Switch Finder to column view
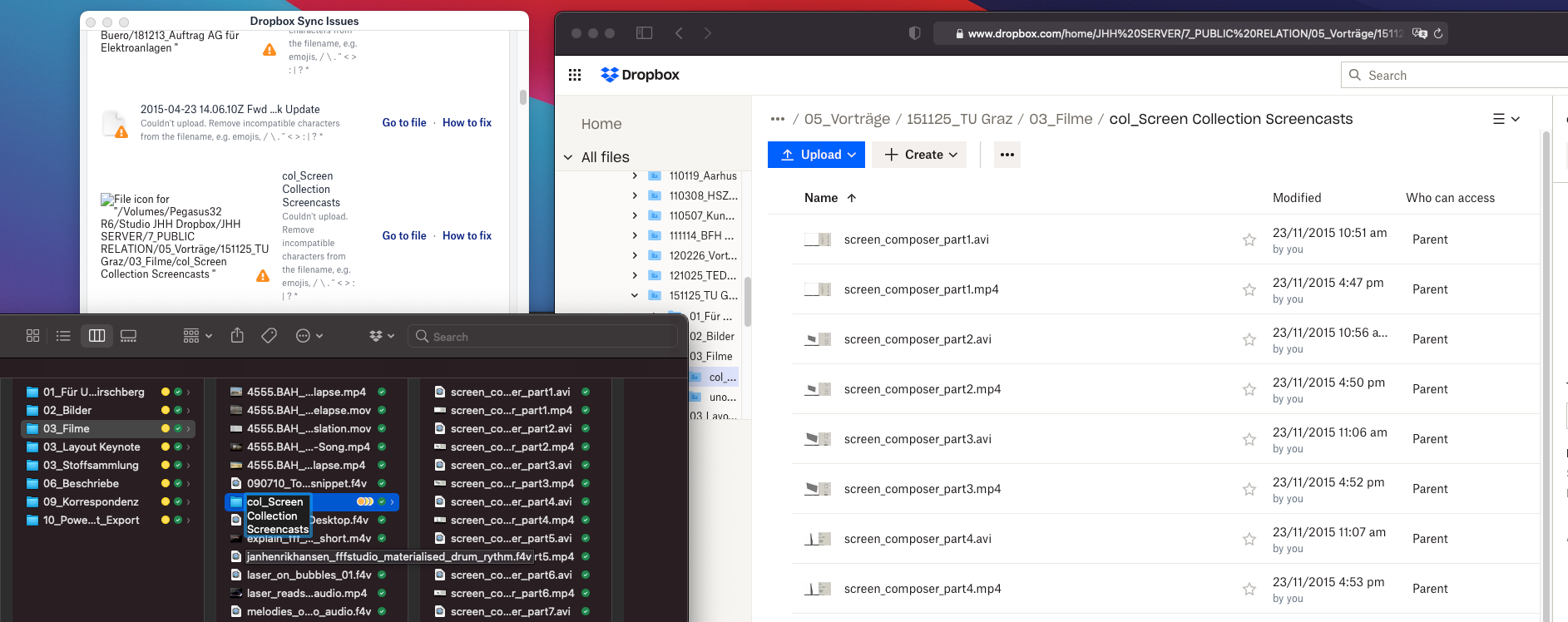This screenshot has width=1568, height=622. pyautogui.click(x=96, y=336)
